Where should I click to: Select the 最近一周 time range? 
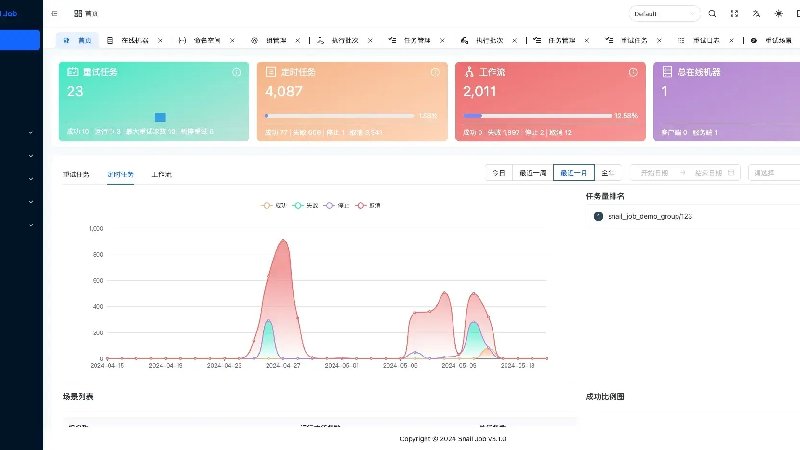(533, 172)
